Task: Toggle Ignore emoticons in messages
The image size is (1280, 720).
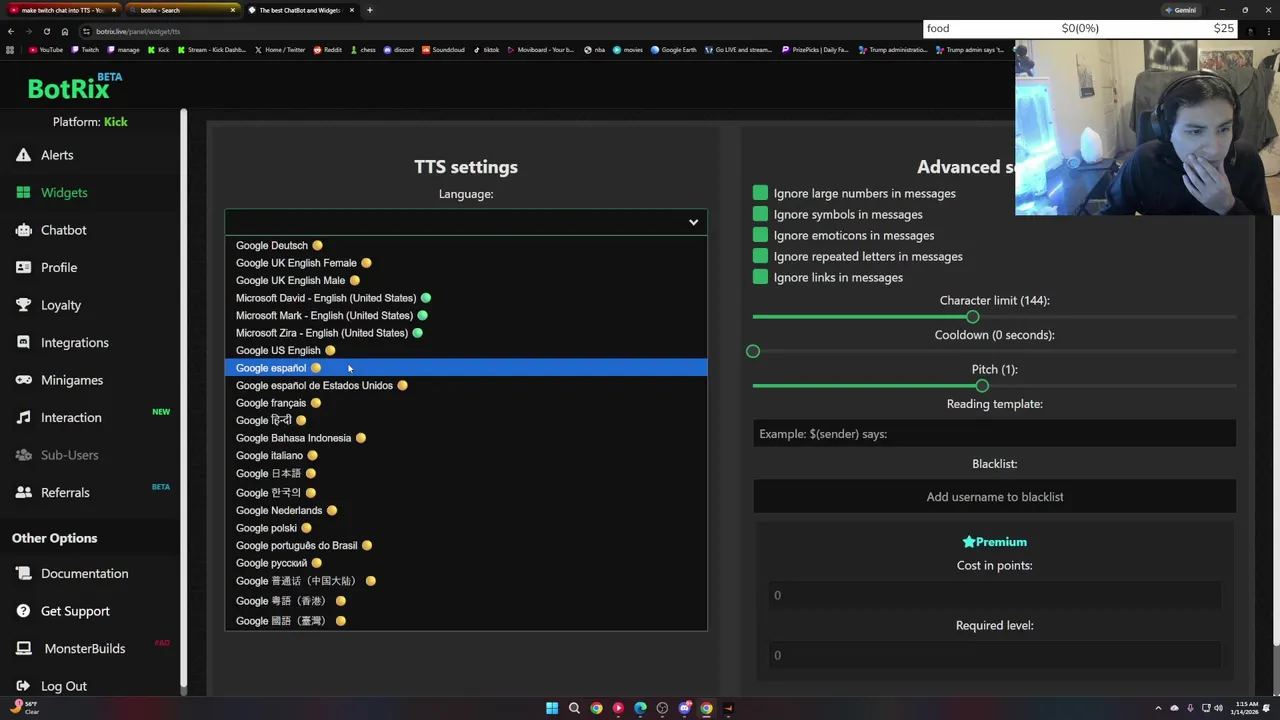Action: (760, 235)
